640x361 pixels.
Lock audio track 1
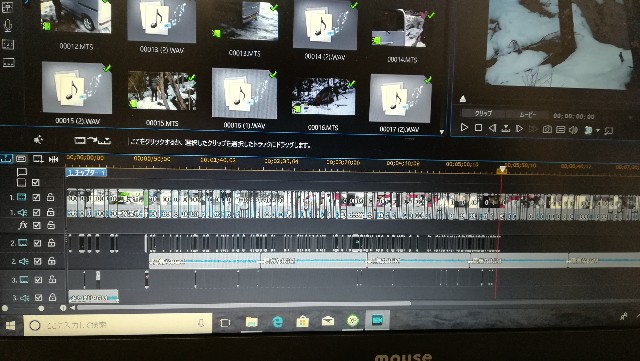click(x=51, y=212)
